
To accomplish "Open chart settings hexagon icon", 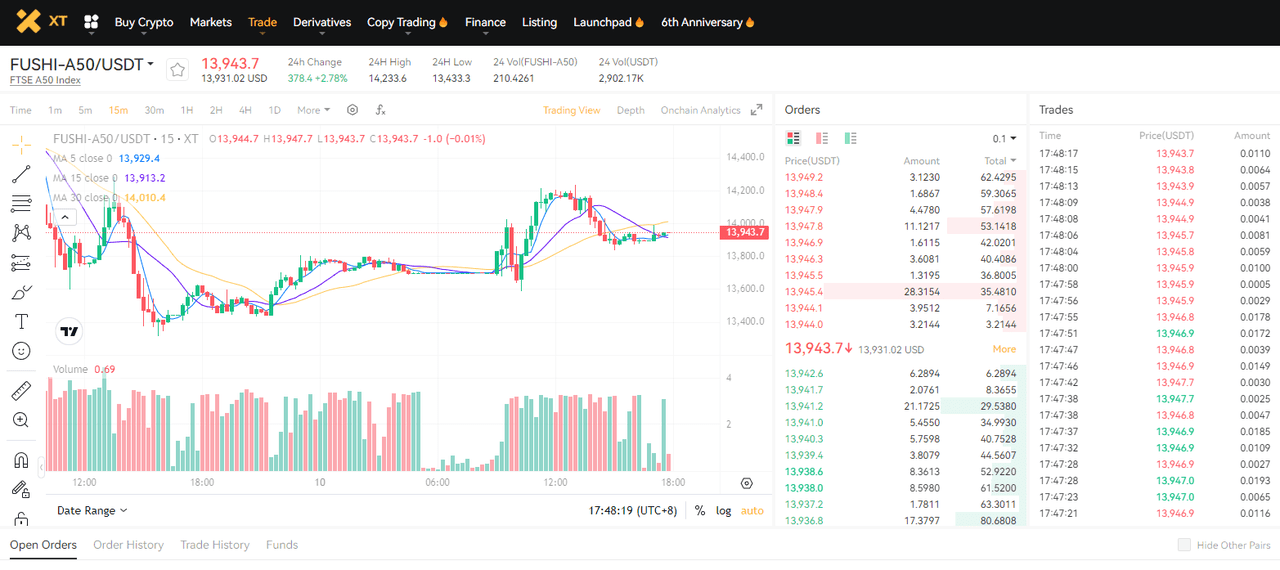I will [x=352, y=110].
